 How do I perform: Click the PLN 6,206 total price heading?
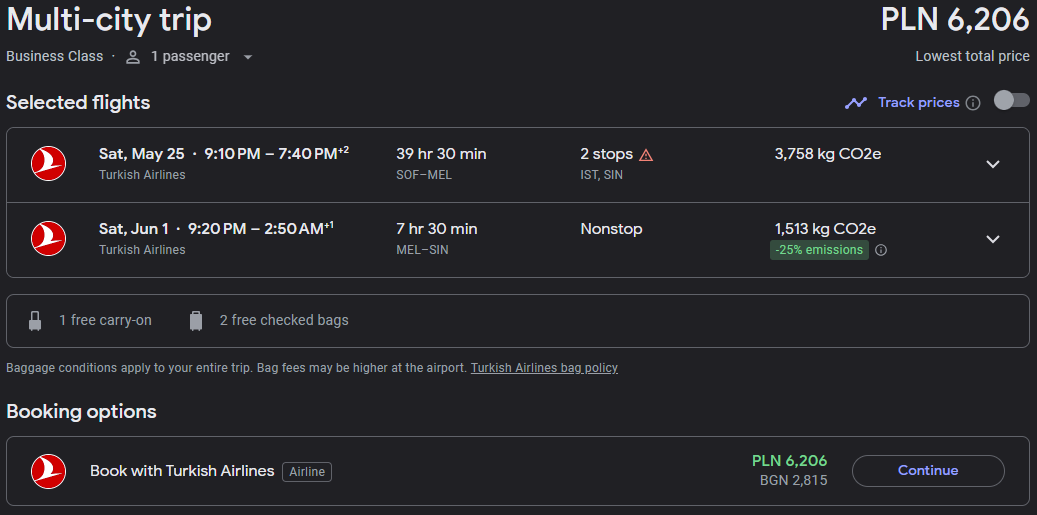point(955,20)
